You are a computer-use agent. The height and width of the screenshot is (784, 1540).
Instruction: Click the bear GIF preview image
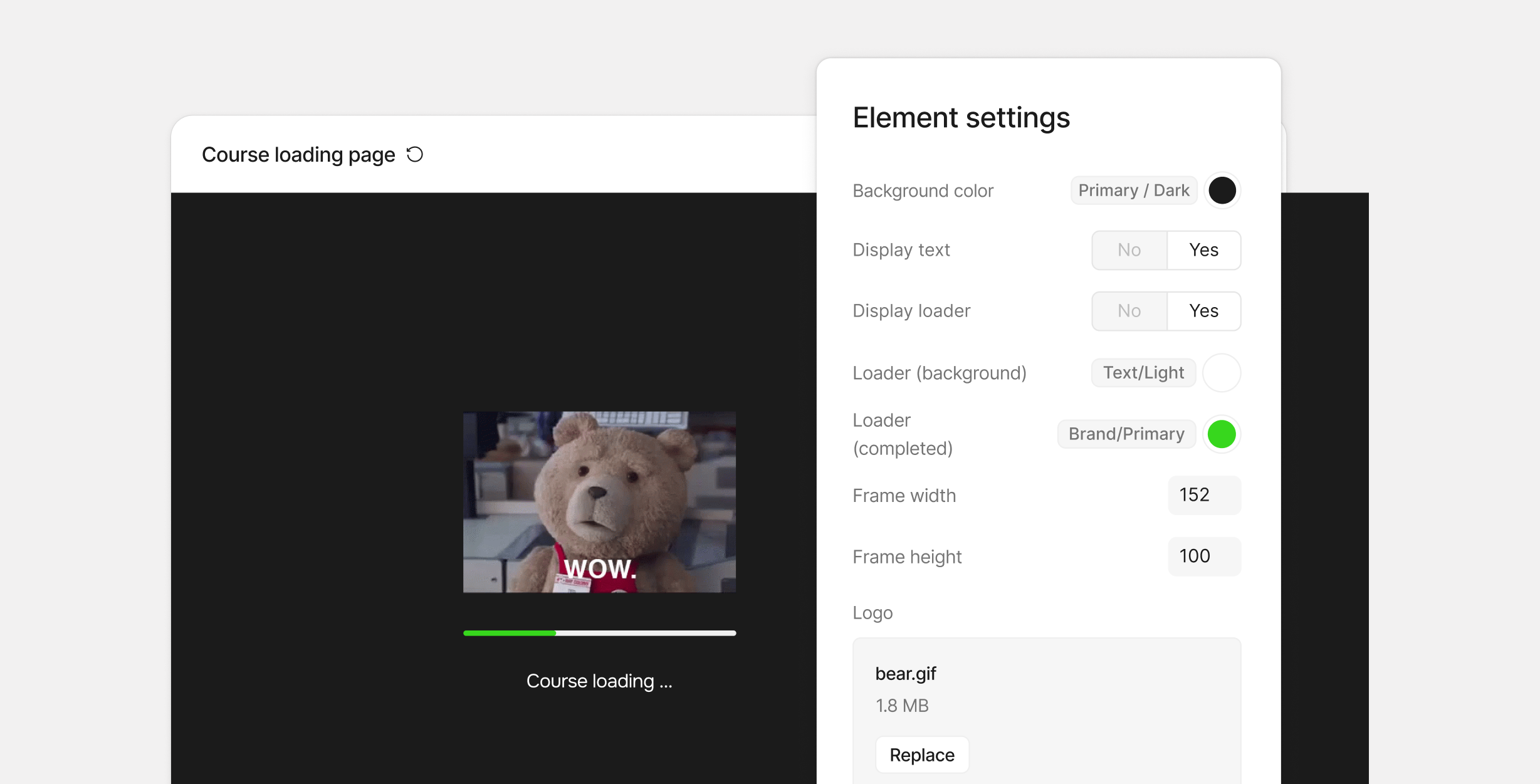[x=599, y=502]
